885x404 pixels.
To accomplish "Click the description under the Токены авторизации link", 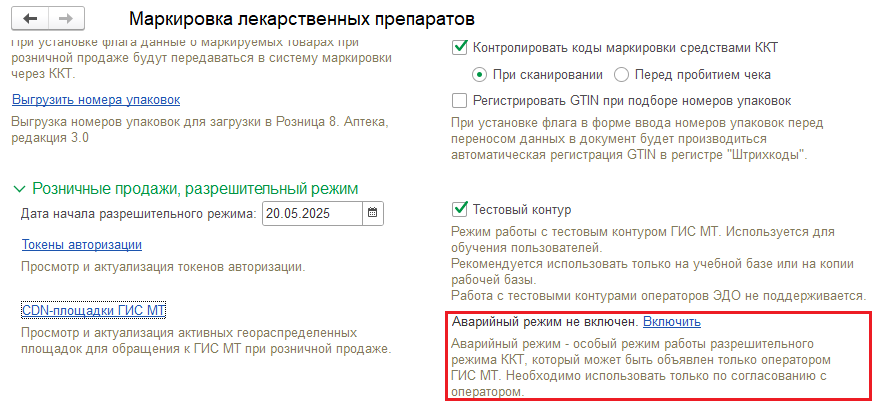I will [x=163, y=267].
